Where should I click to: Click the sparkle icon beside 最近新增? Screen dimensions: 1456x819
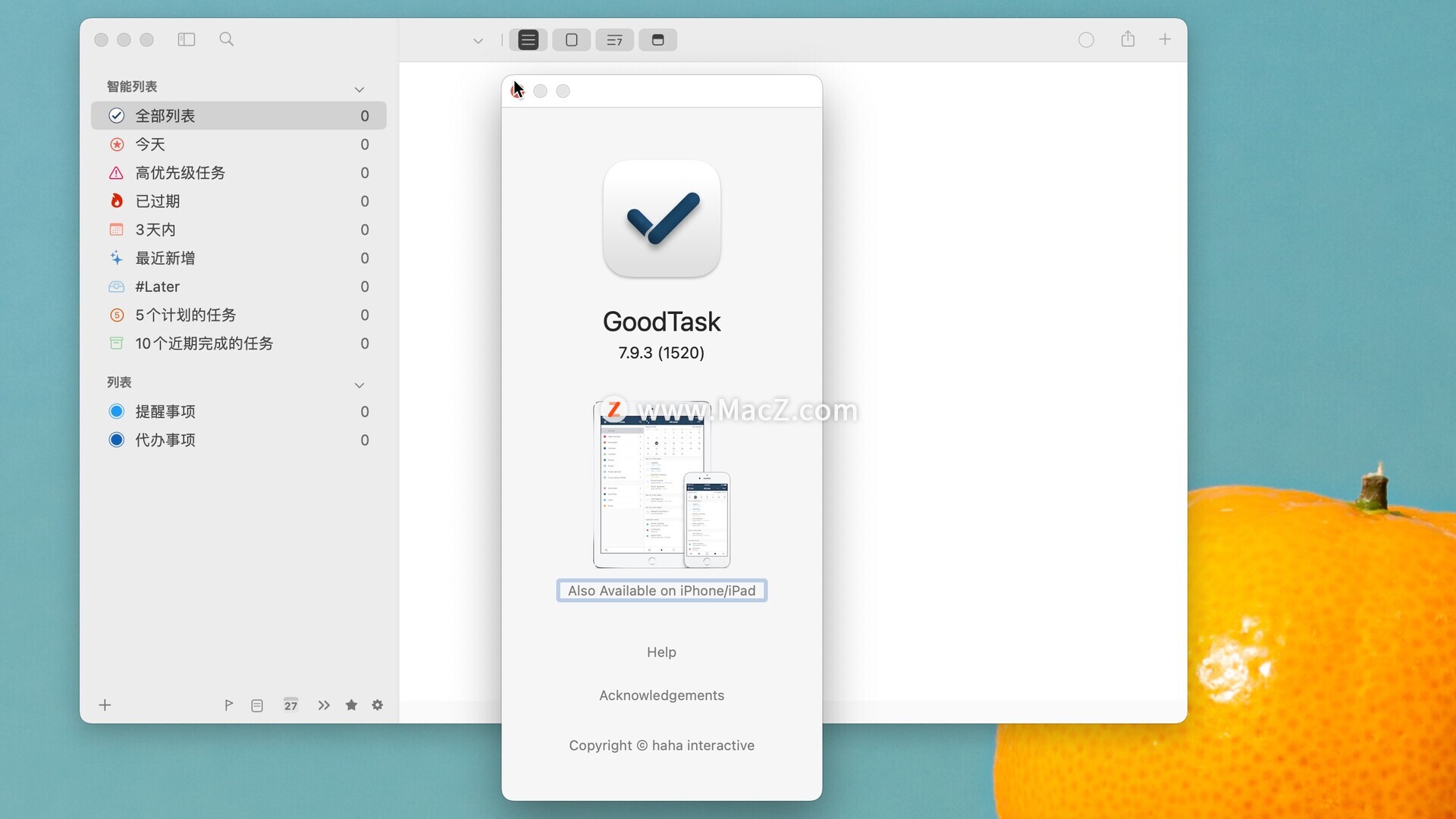pyautogui.click(x=116, y=258)
